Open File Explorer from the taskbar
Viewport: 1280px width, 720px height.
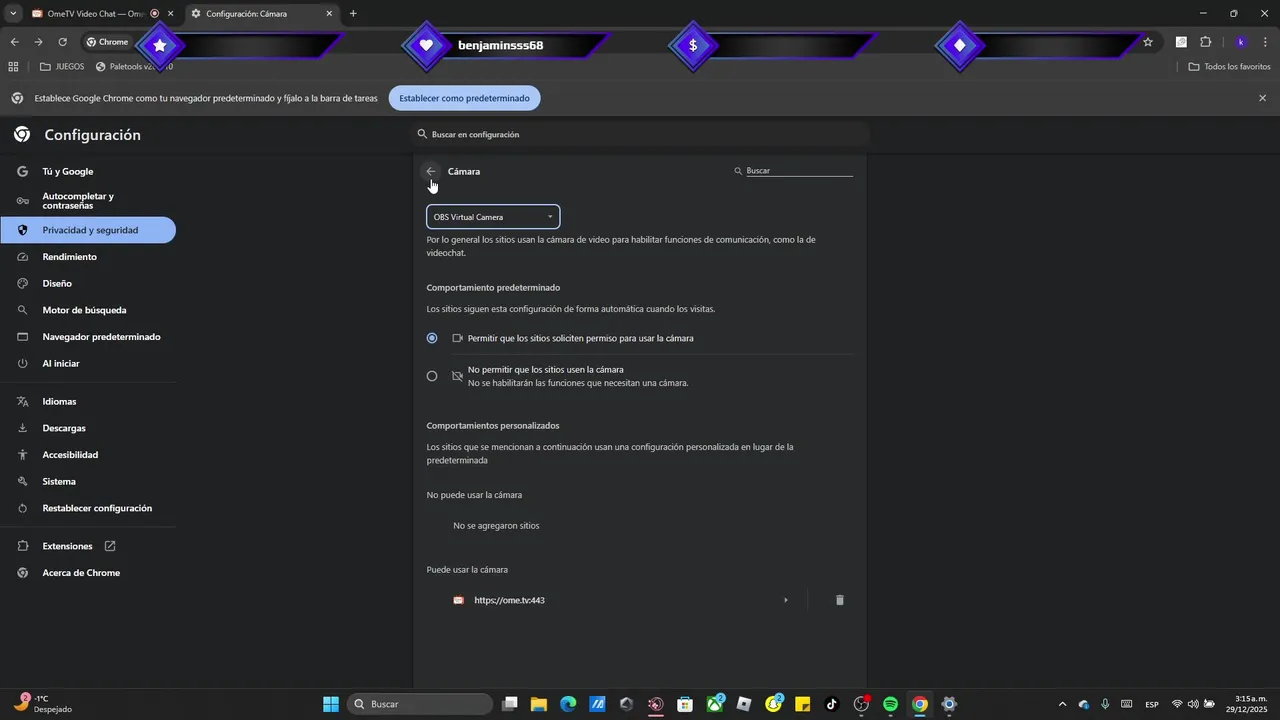click(x=539, y=704)
